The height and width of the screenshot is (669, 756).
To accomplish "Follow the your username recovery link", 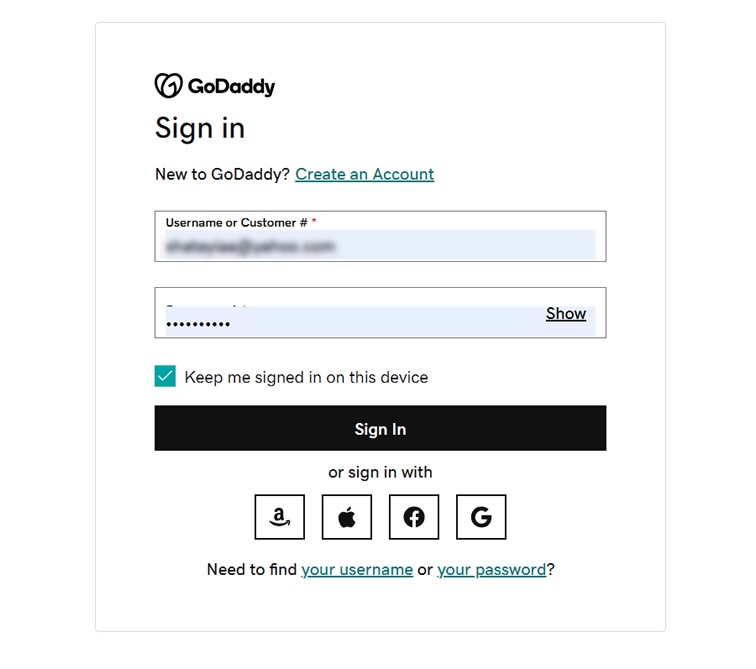I will (x=357, y=570).
